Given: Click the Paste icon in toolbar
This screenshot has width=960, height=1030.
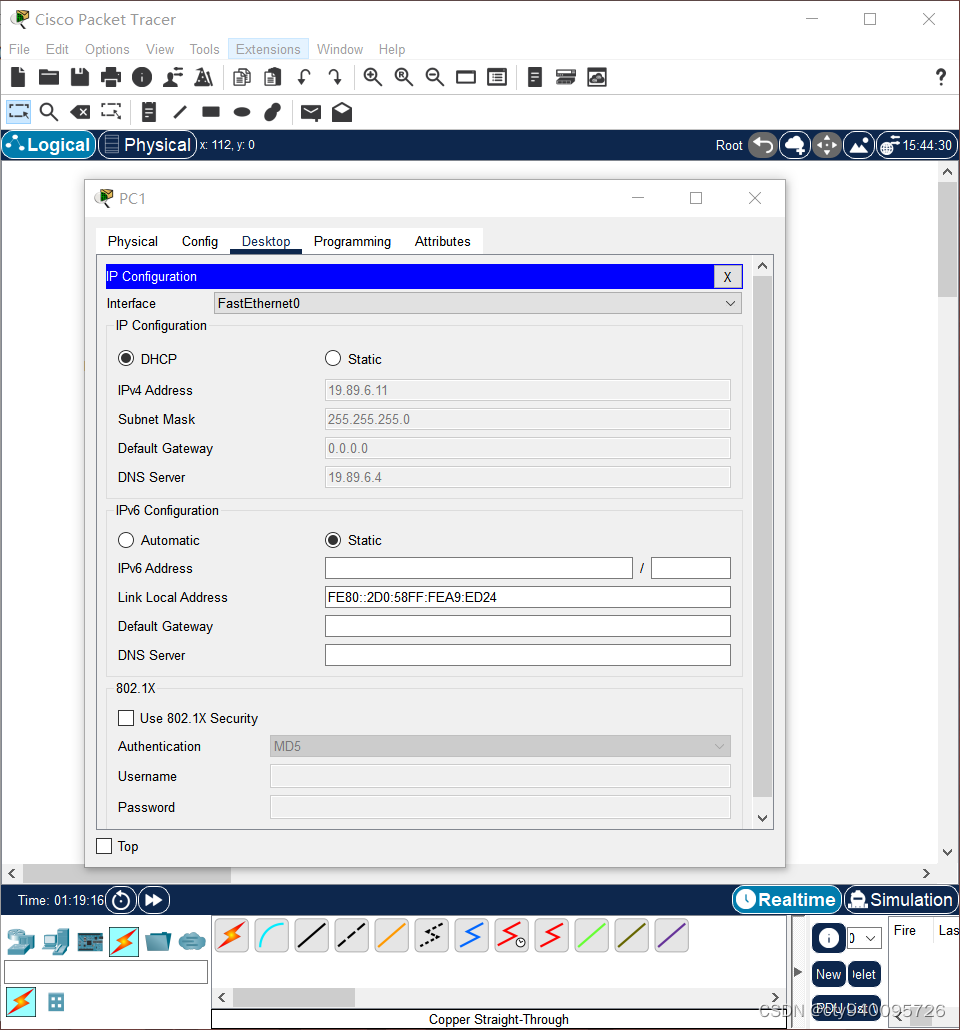Looking at the screenshot, I should [273, 78].
